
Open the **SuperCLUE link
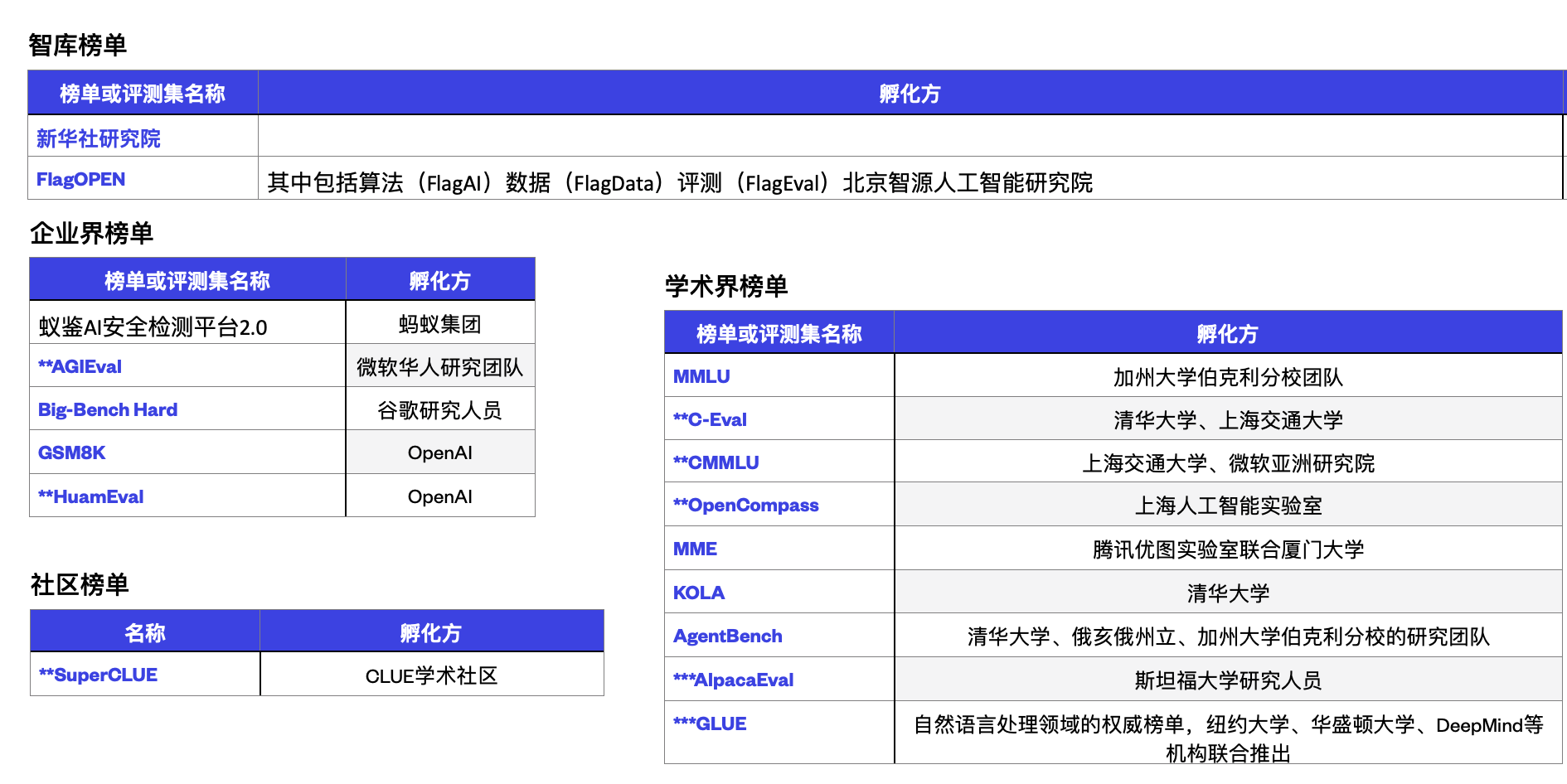pyautogui.click(x=98, y=675)
